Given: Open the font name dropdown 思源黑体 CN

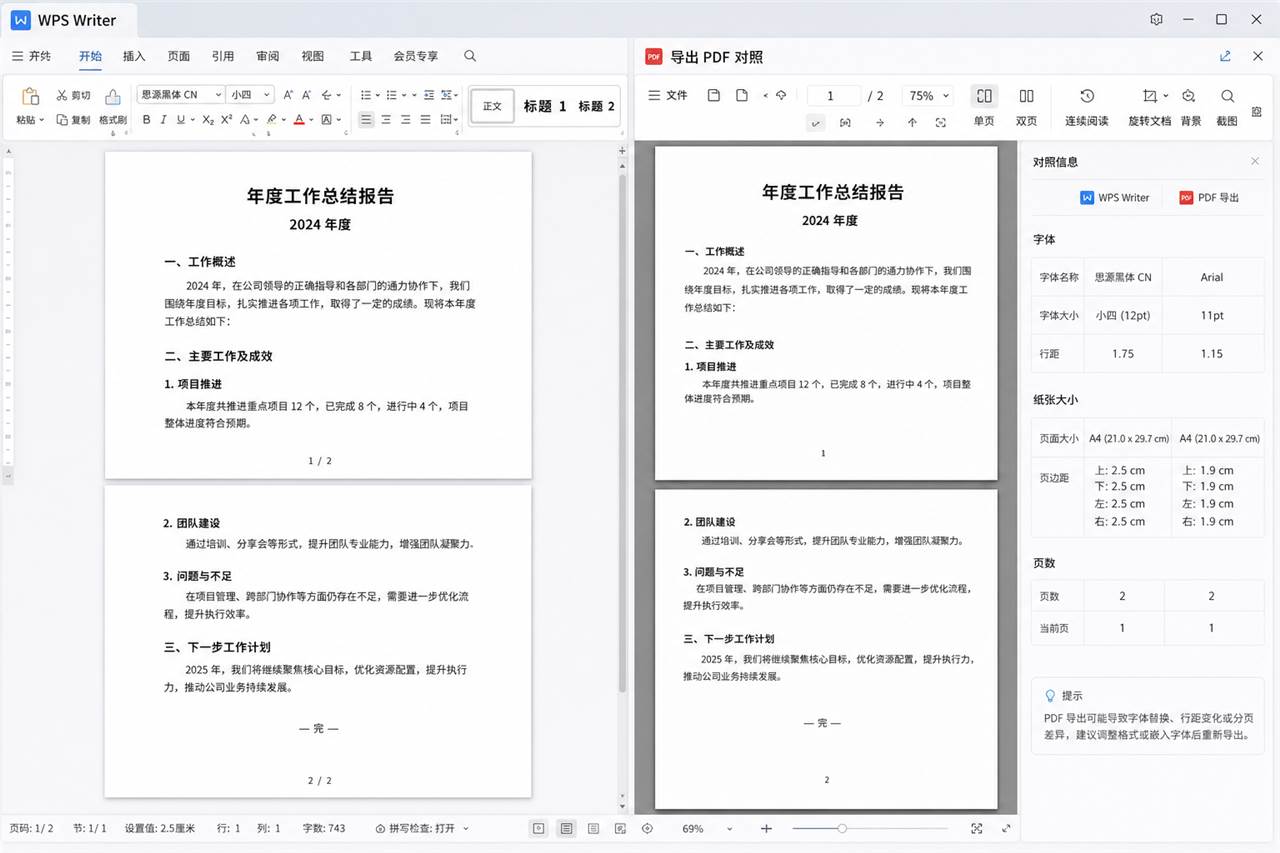Looking at the screenshot, I should click(x=180, y=95).
